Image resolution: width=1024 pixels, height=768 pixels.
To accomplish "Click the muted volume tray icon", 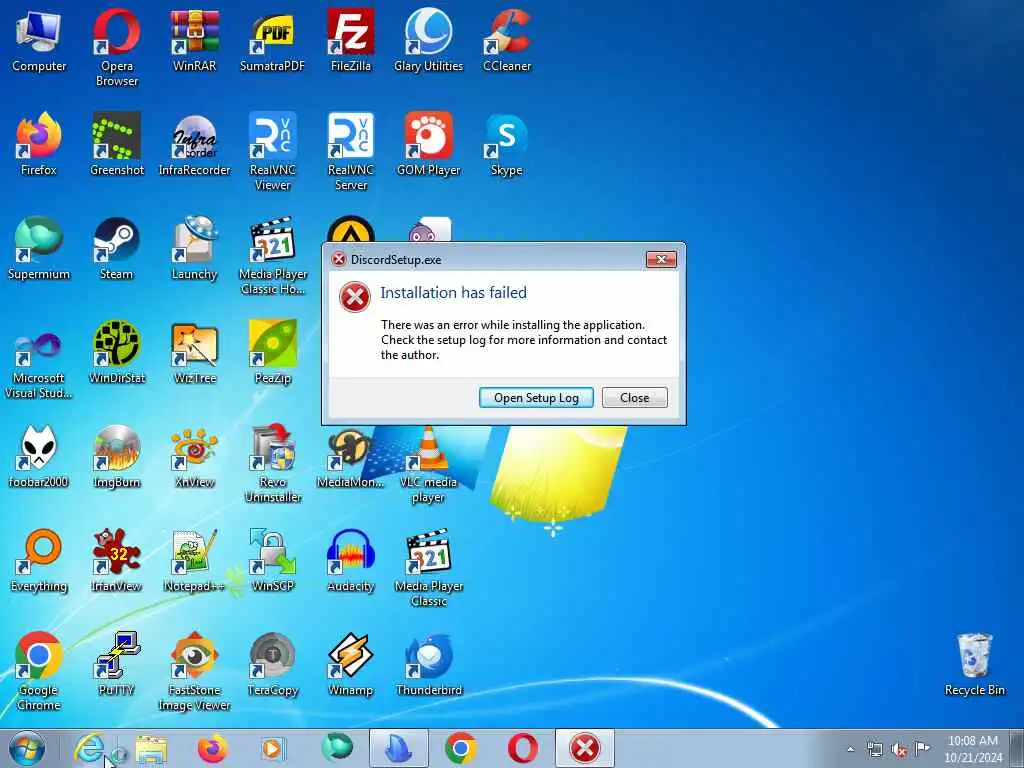I will (x=899, y=749).
